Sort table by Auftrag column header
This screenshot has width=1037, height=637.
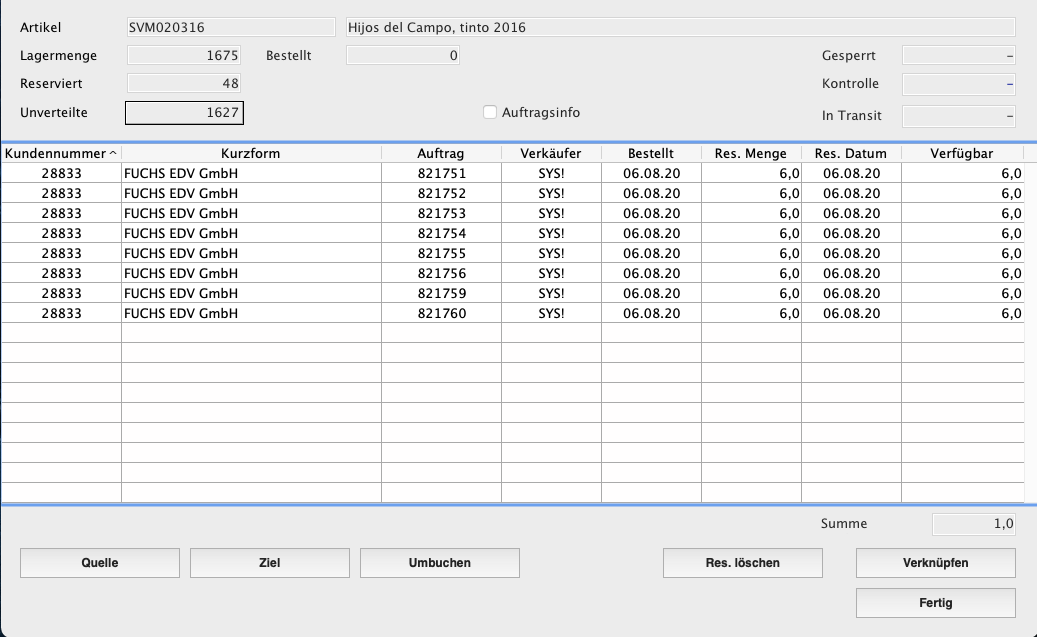pos(441,154)
